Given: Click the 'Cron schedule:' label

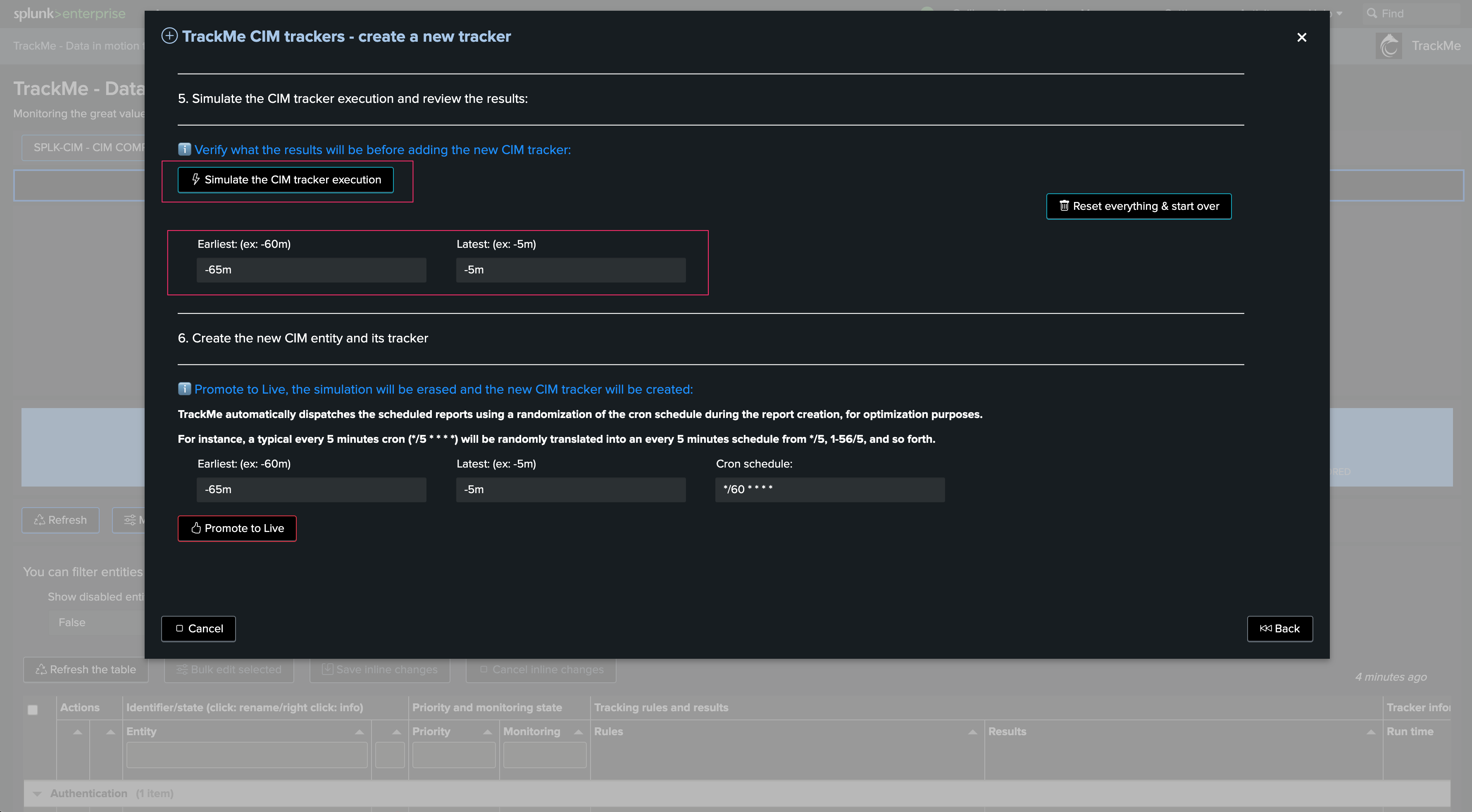Looking at the screenshot, I should [x=754, y=464].
